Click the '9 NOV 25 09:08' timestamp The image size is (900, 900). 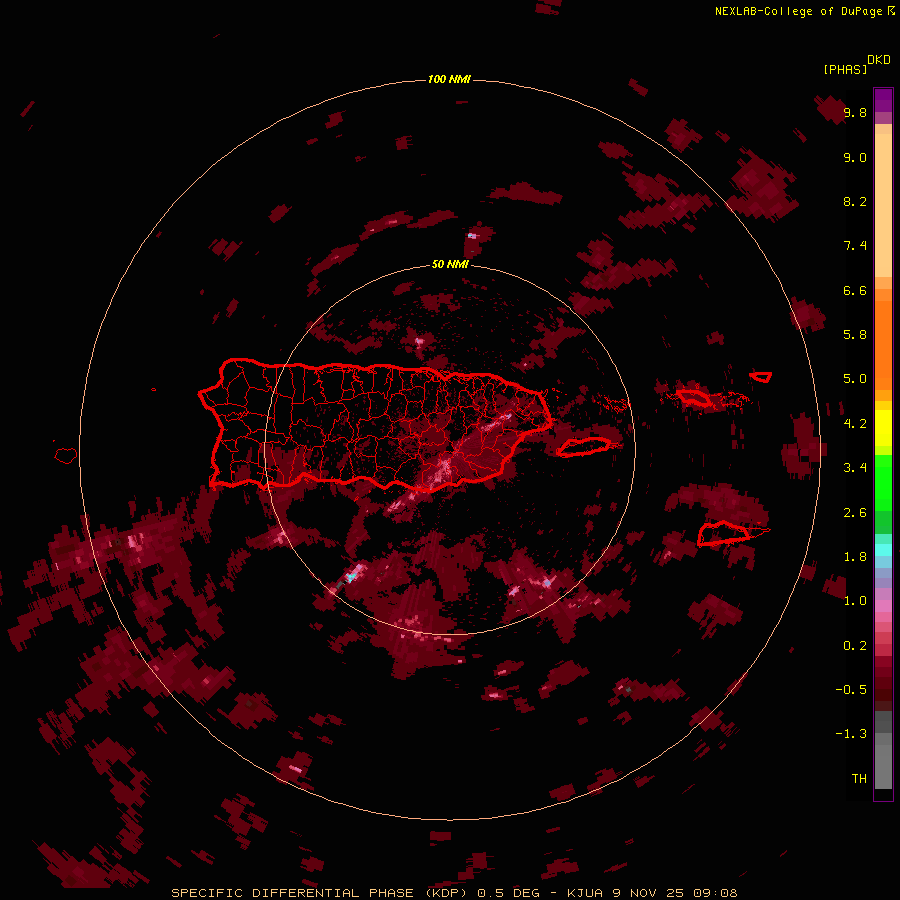674,893
